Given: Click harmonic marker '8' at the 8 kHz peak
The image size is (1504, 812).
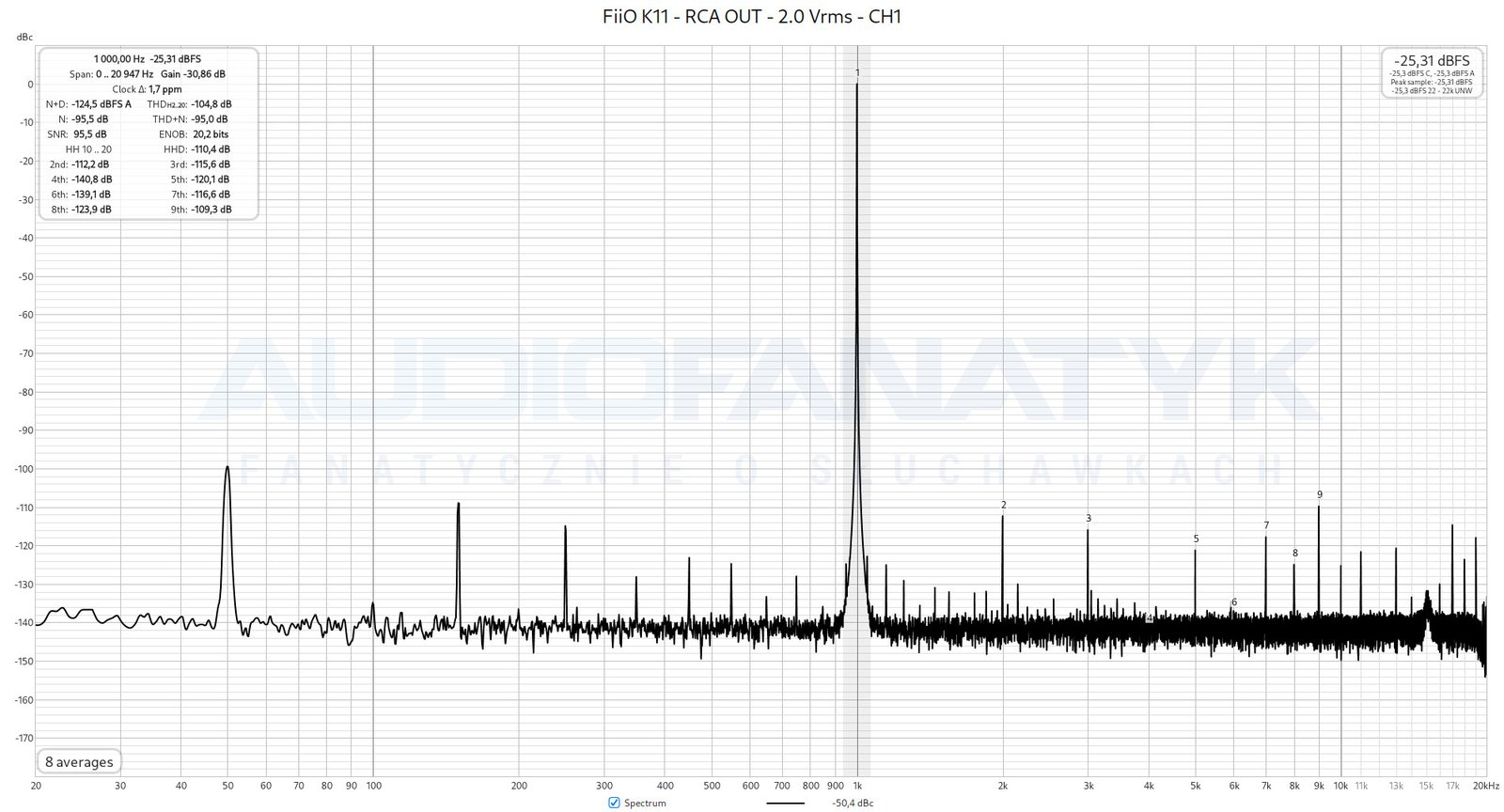Looking at the screenshot, I should (x=1295, y=553).
